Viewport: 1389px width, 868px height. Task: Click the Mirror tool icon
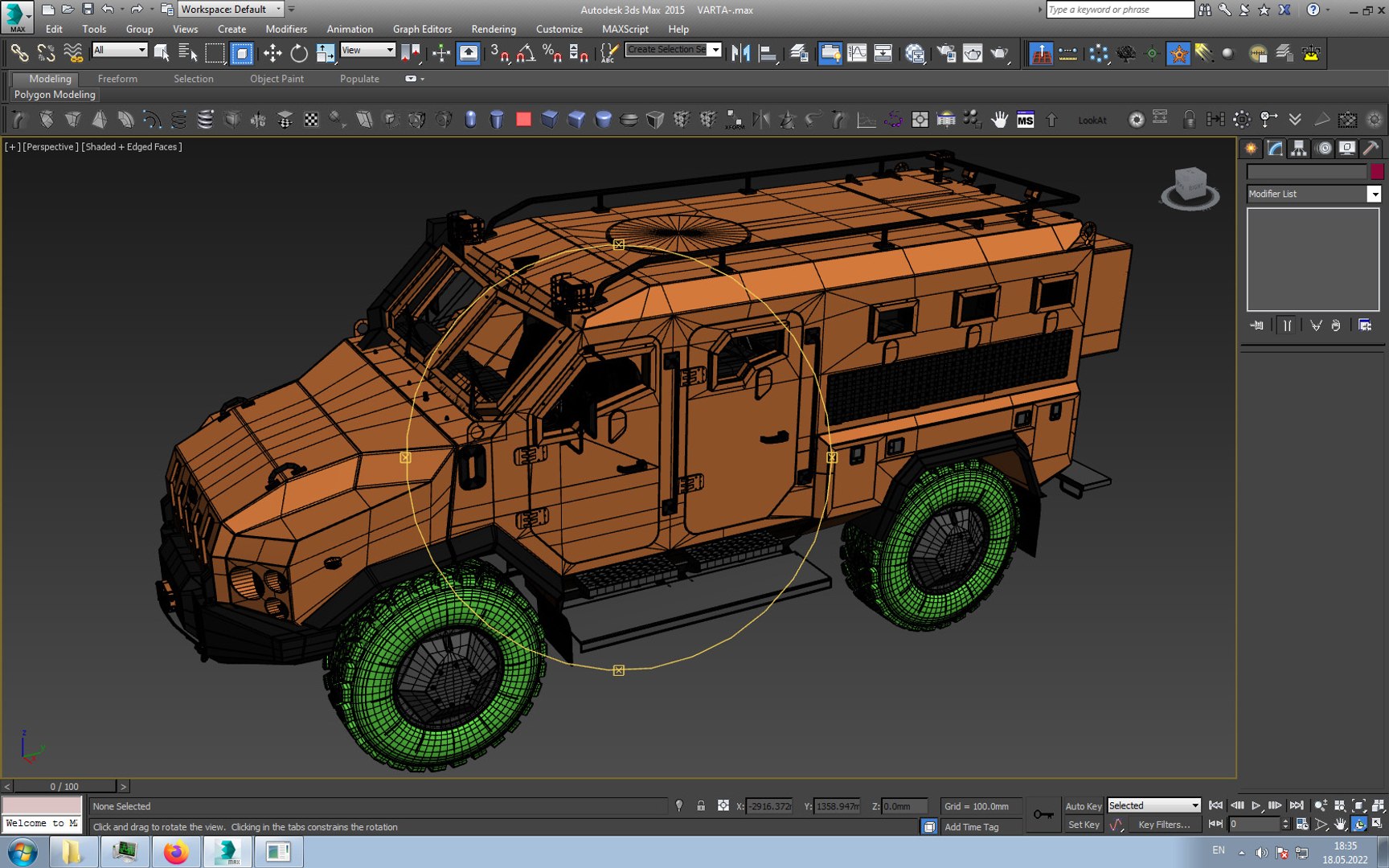[741, 53]
